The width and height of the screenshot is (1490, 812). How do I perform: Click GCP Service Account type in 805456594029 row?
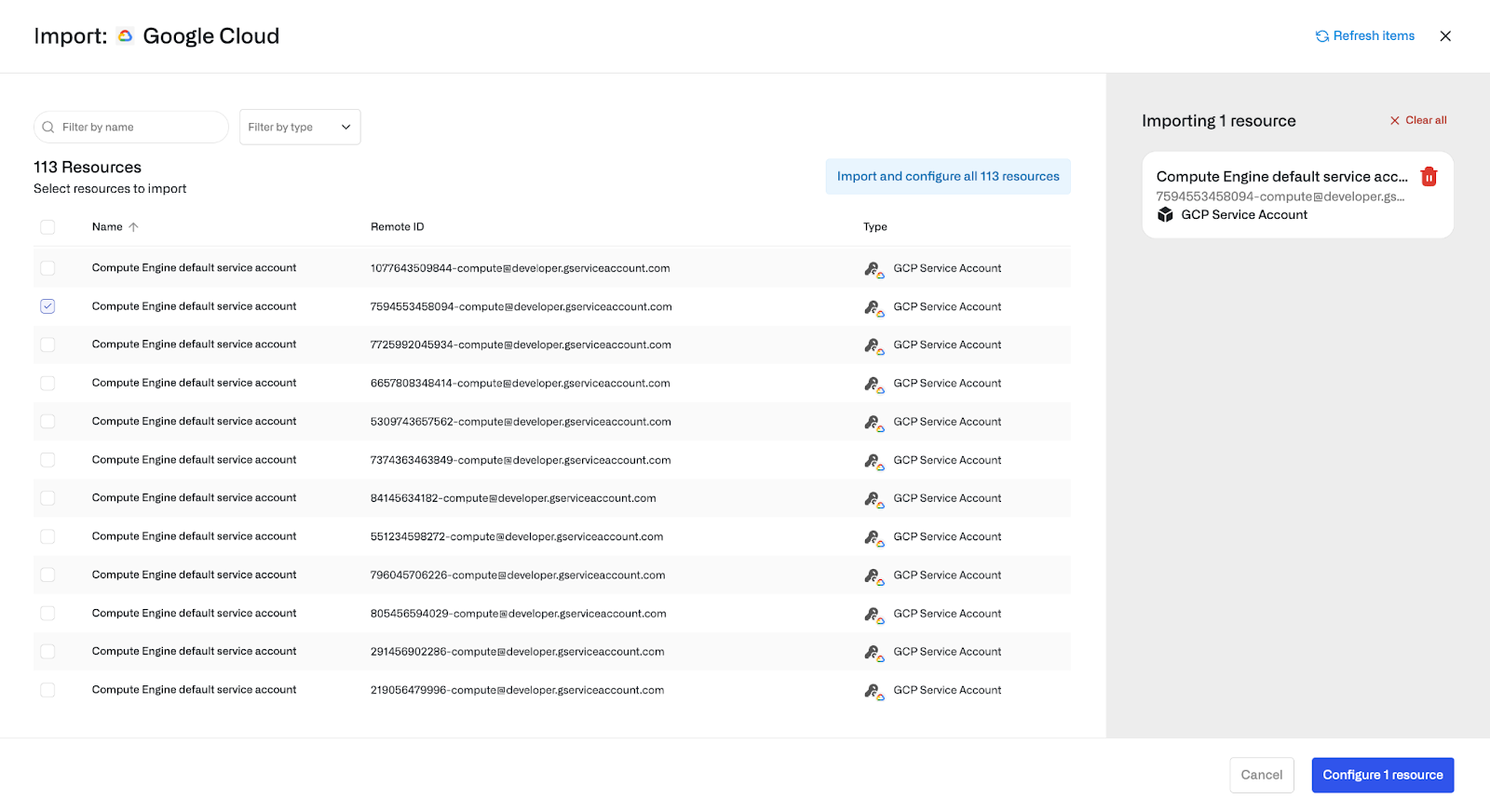tap(947, 614)
